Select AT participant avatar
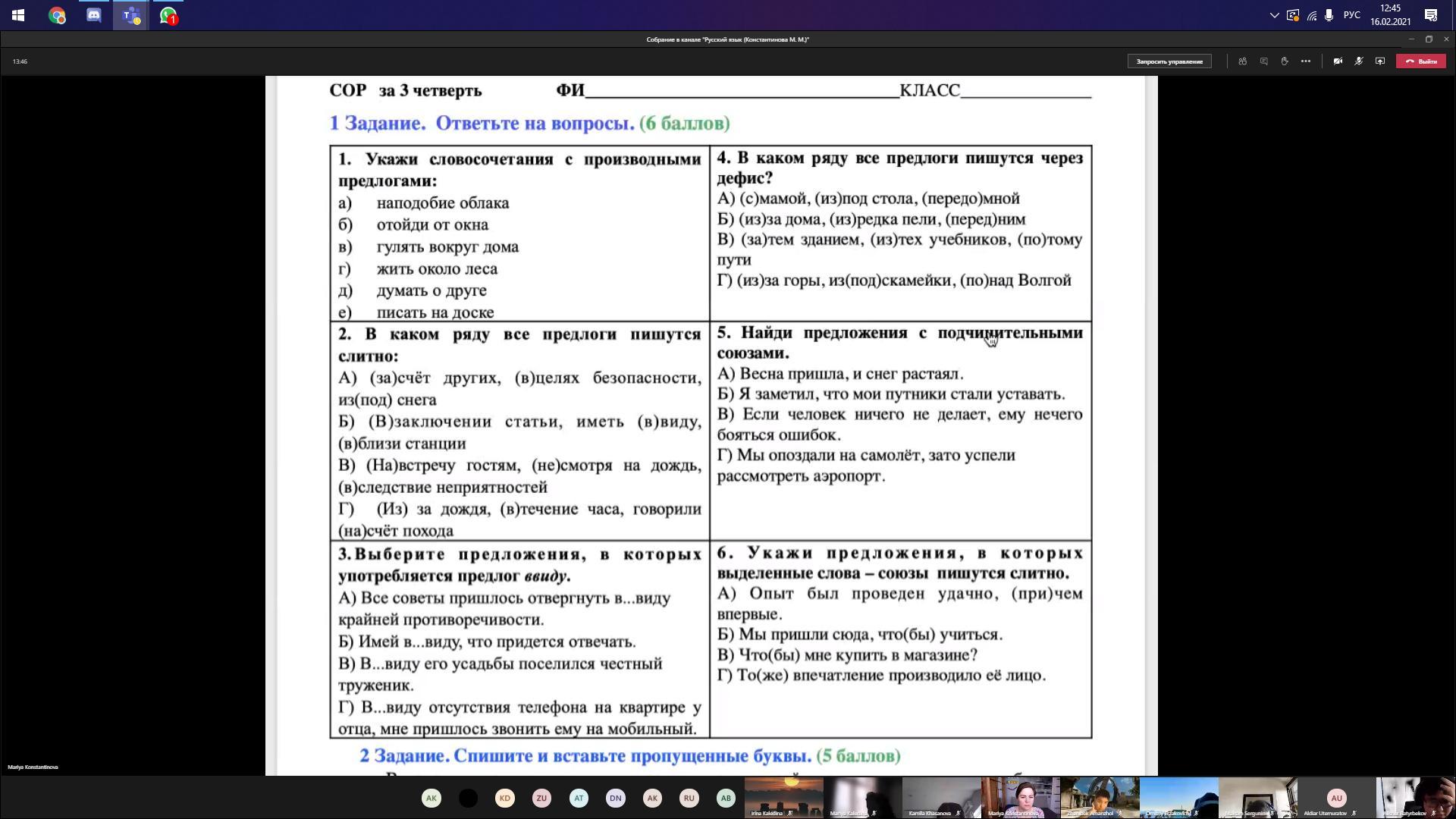1456x819 pixels. (579, 798)
